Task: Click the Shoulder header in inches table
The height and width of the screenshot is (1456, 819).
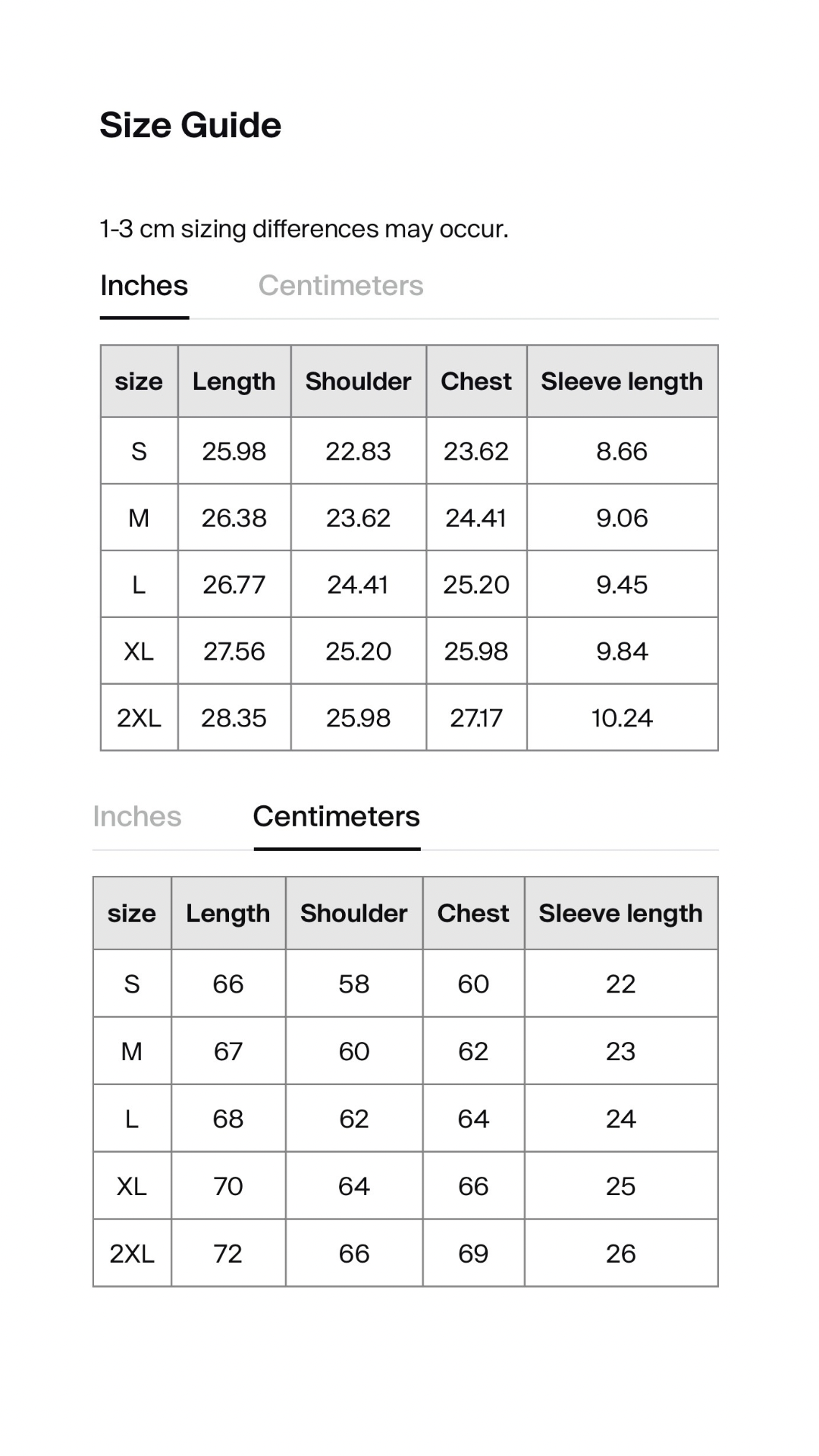Action: pos(358,381)
